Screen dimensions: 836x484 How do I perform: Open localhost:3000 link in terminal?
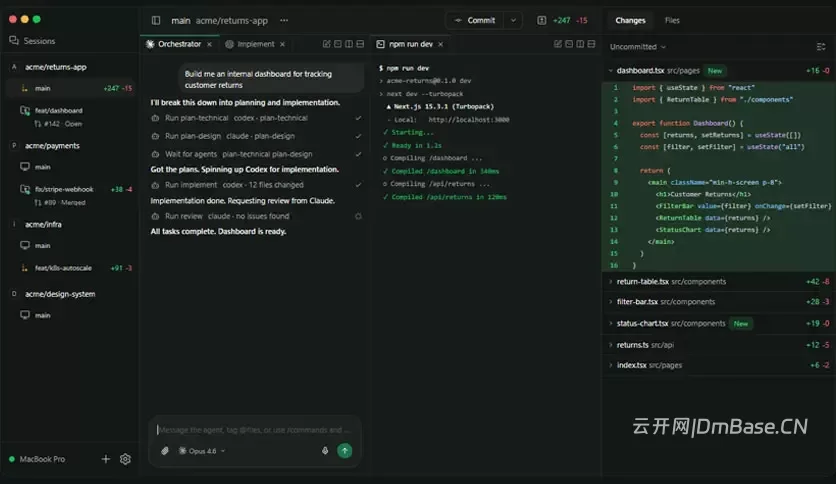[x=469, y=120]
